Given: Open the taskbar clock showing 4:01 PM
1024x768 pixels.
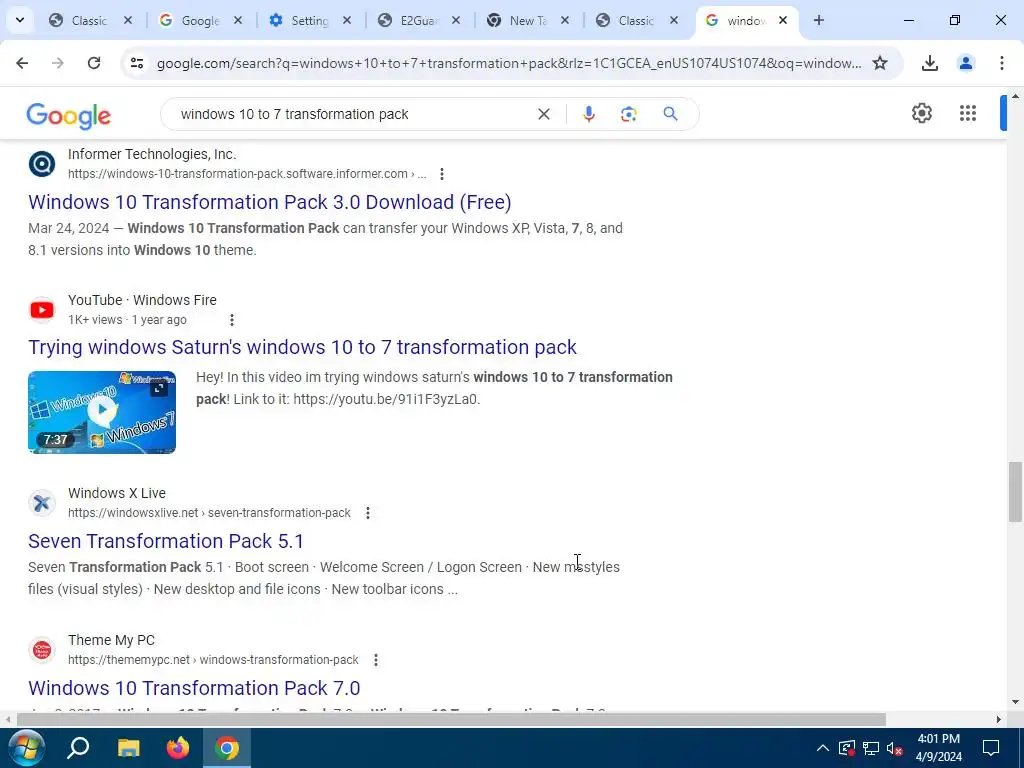Looking at the screenshot, I should point(938,748).
